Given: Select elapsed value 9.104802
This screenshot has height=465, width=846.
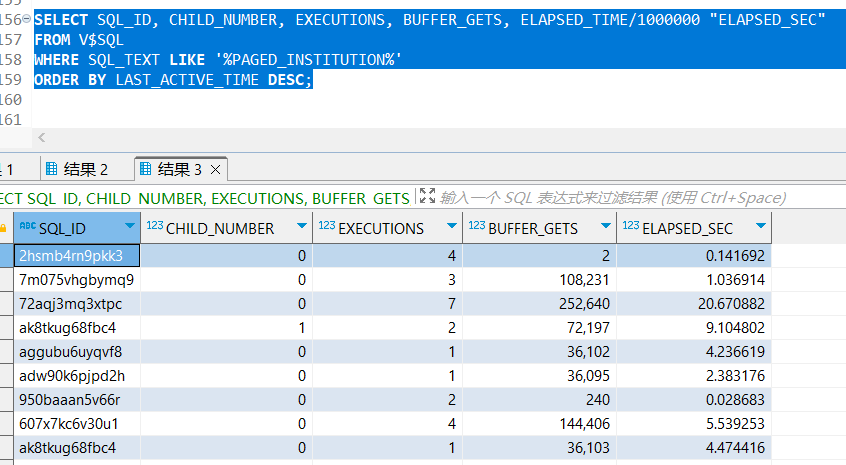Looking at the screenshot, I should (694, 327).
